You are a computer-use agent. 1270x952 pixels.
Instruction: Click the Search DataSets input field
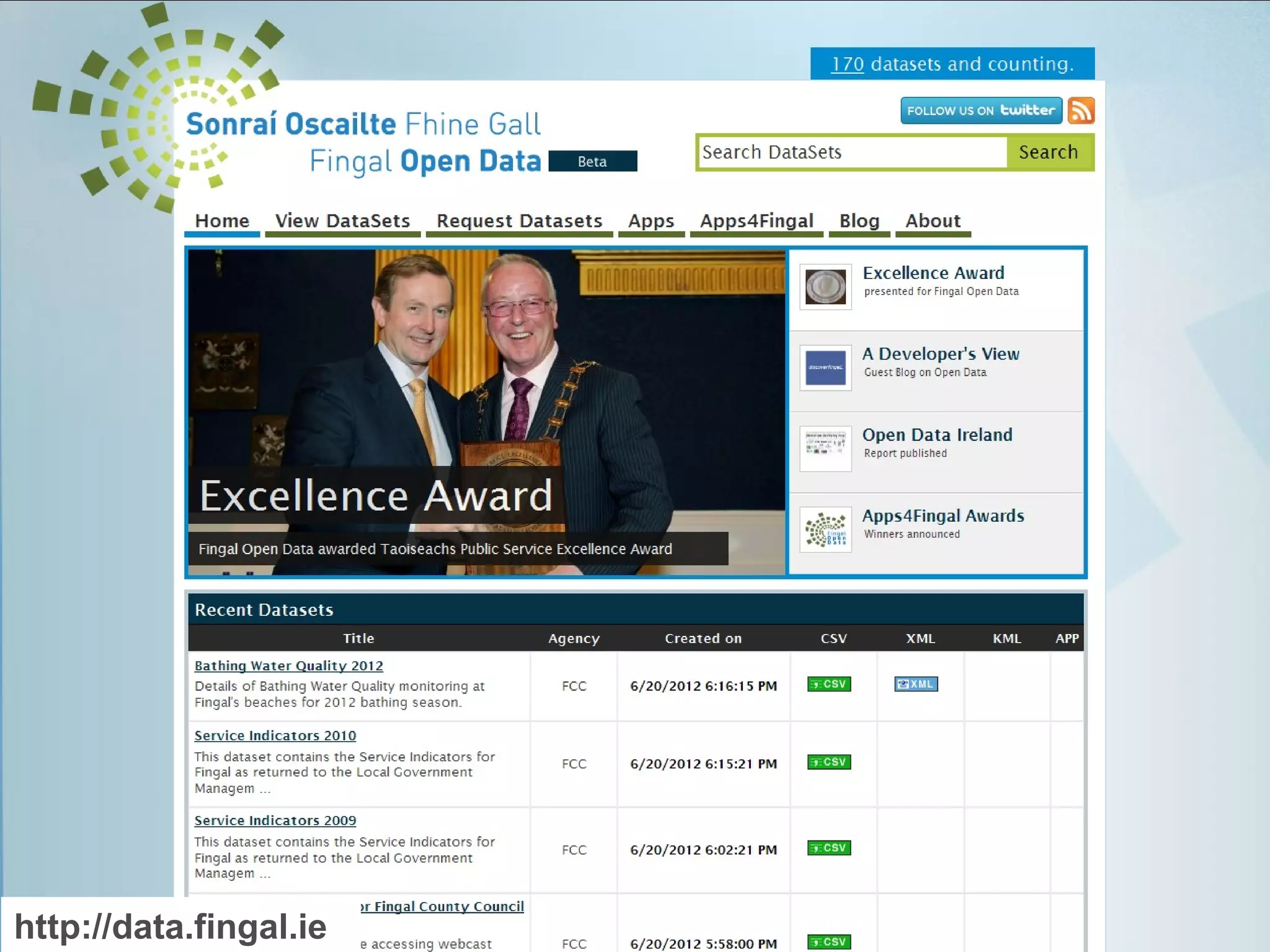point(853,152)
